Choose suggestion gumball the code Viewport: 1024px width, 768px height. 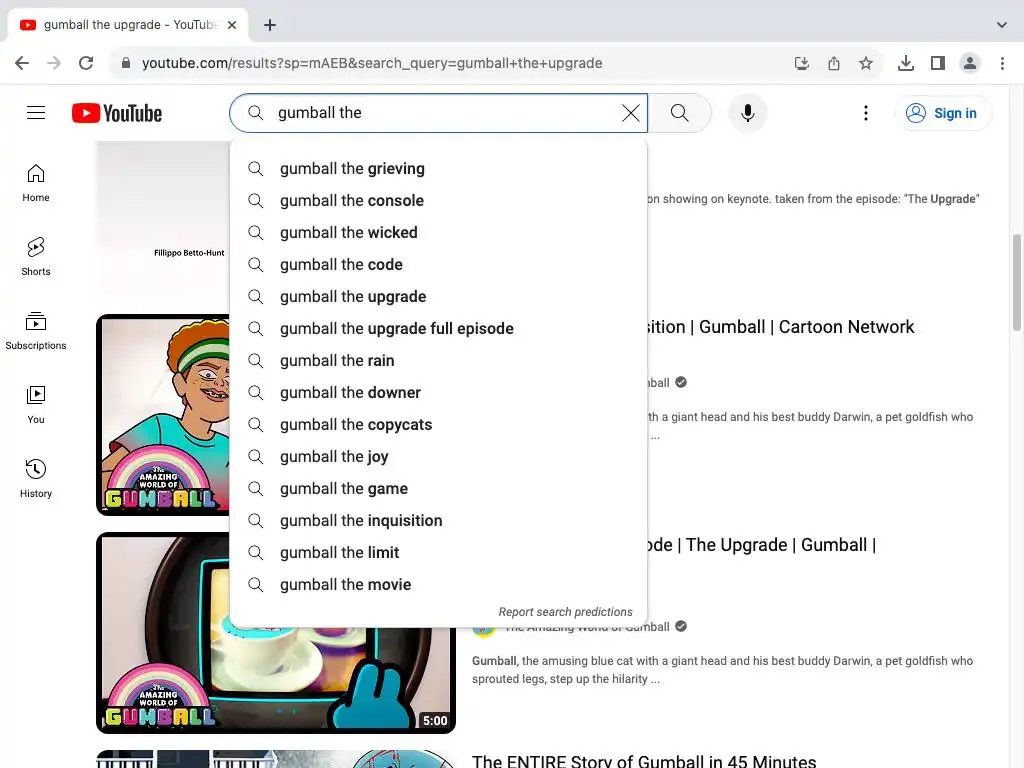pyautogui.click(x=438, y=264)
